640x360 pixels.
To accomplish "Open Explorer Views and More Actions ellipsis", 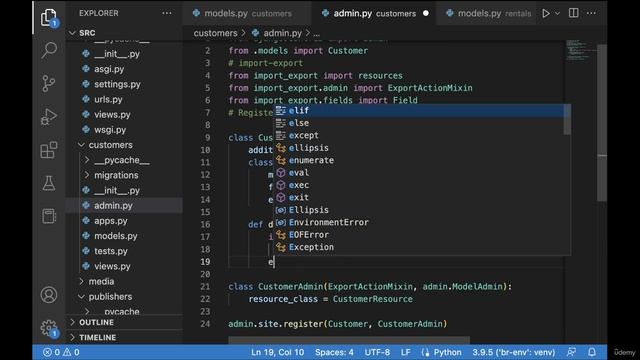I will [x=167, y=13].
